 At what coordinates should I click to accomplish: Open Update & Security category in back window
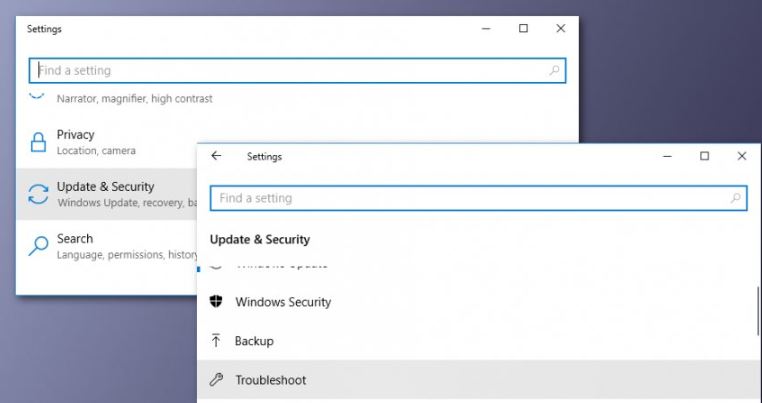(107, 194)
